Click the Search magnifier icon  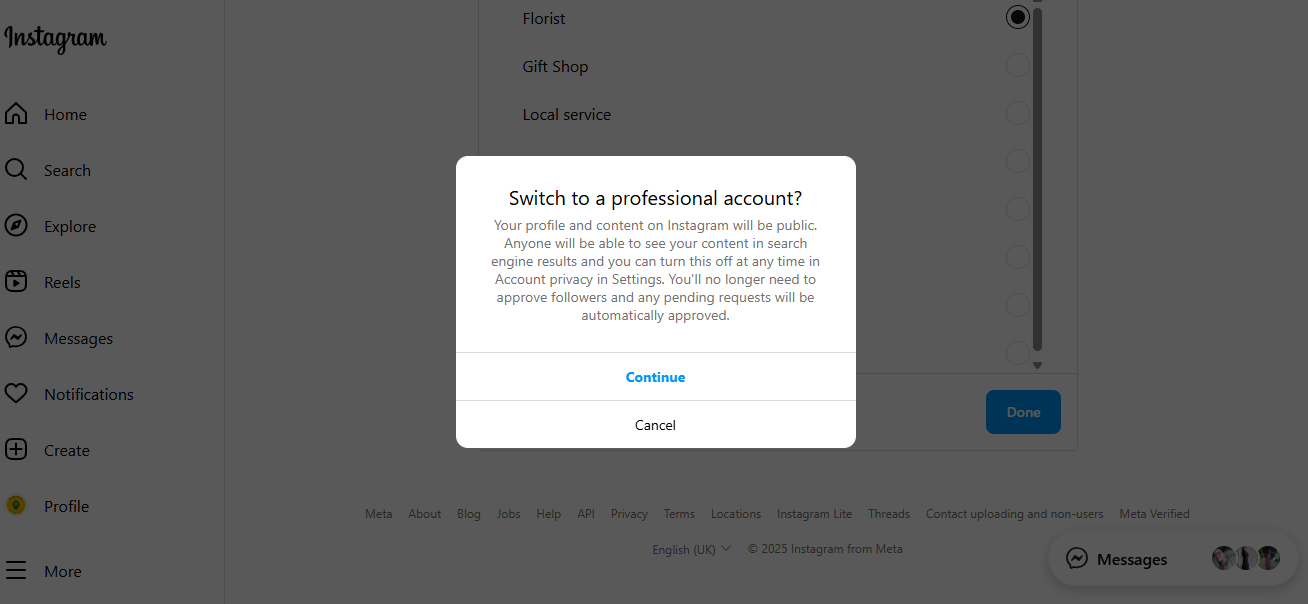[x=16, y=170]
